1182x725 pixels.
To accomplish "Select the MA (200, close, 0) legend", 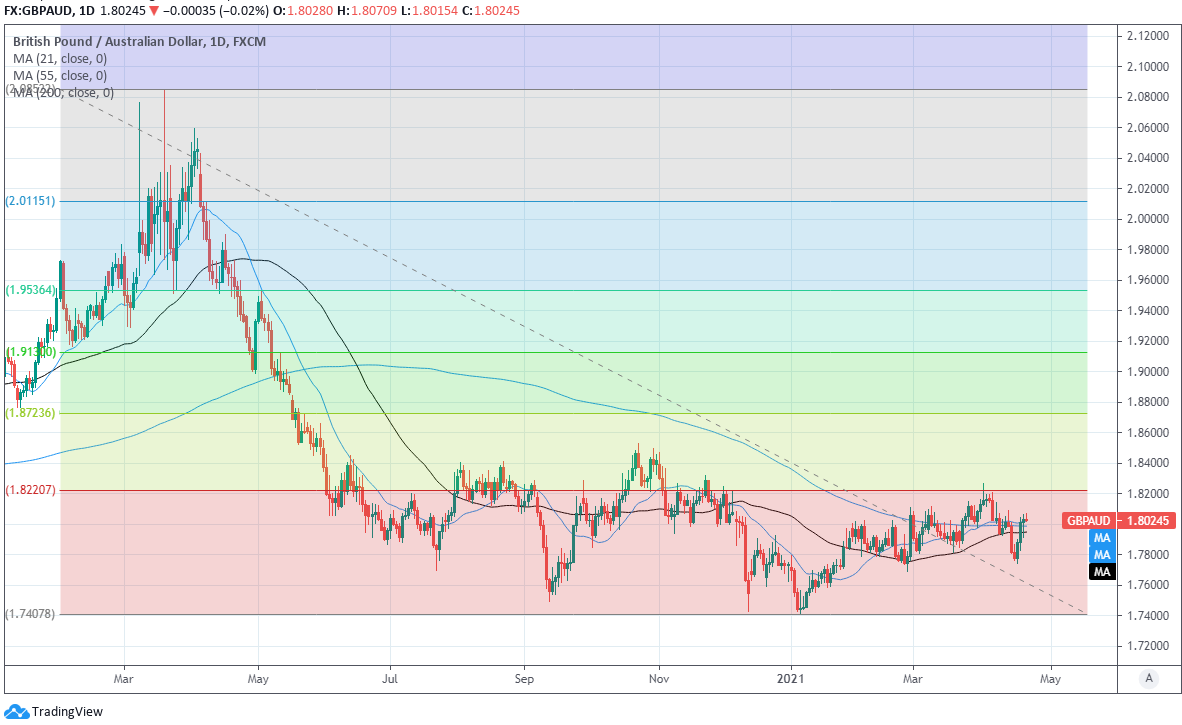I will click(64, 93).
